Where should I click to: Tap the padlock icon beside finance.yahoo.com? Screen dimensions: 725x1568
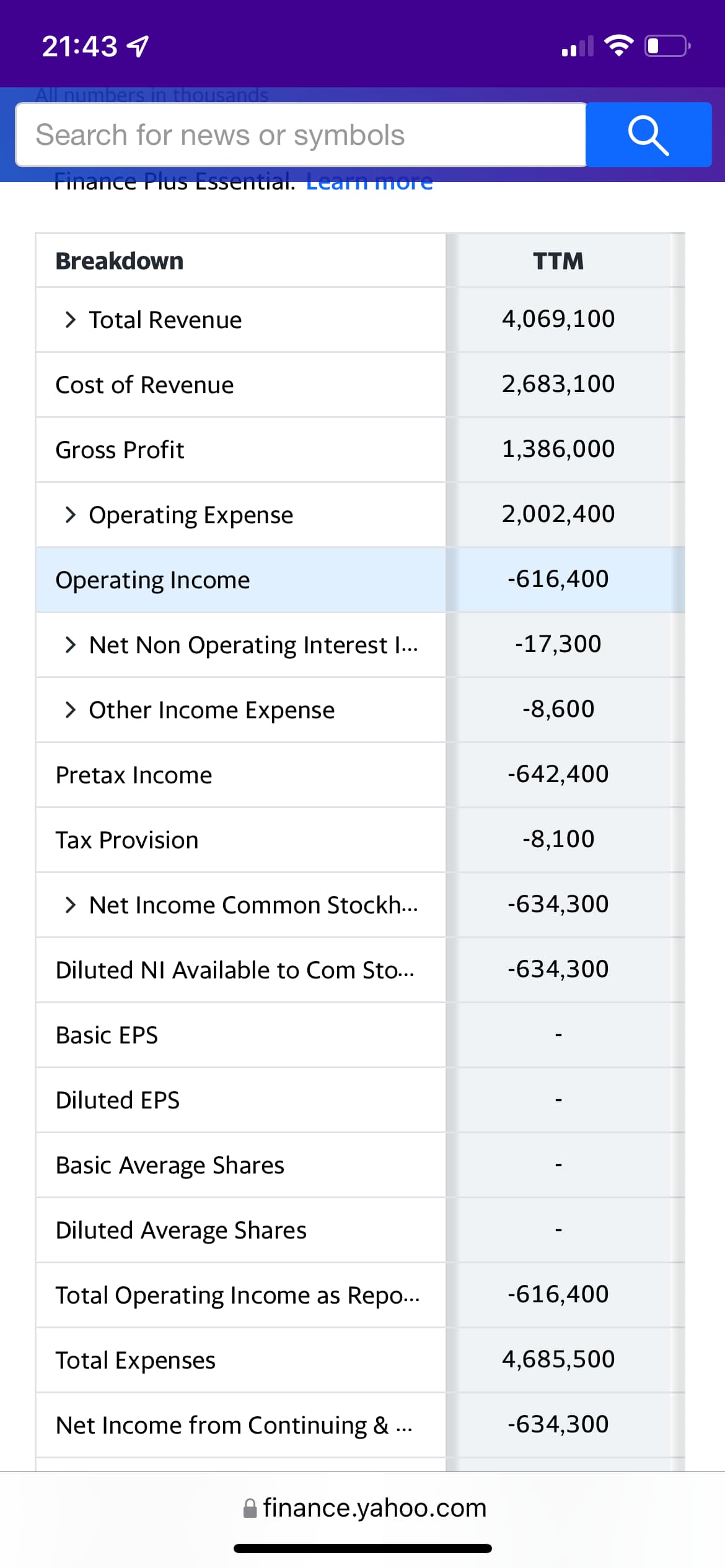click(250, 1508)
